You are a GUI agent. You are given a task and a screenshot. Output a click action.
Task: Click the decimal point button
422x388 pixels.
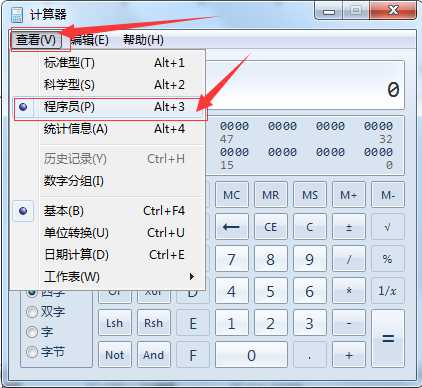(310, 355)
